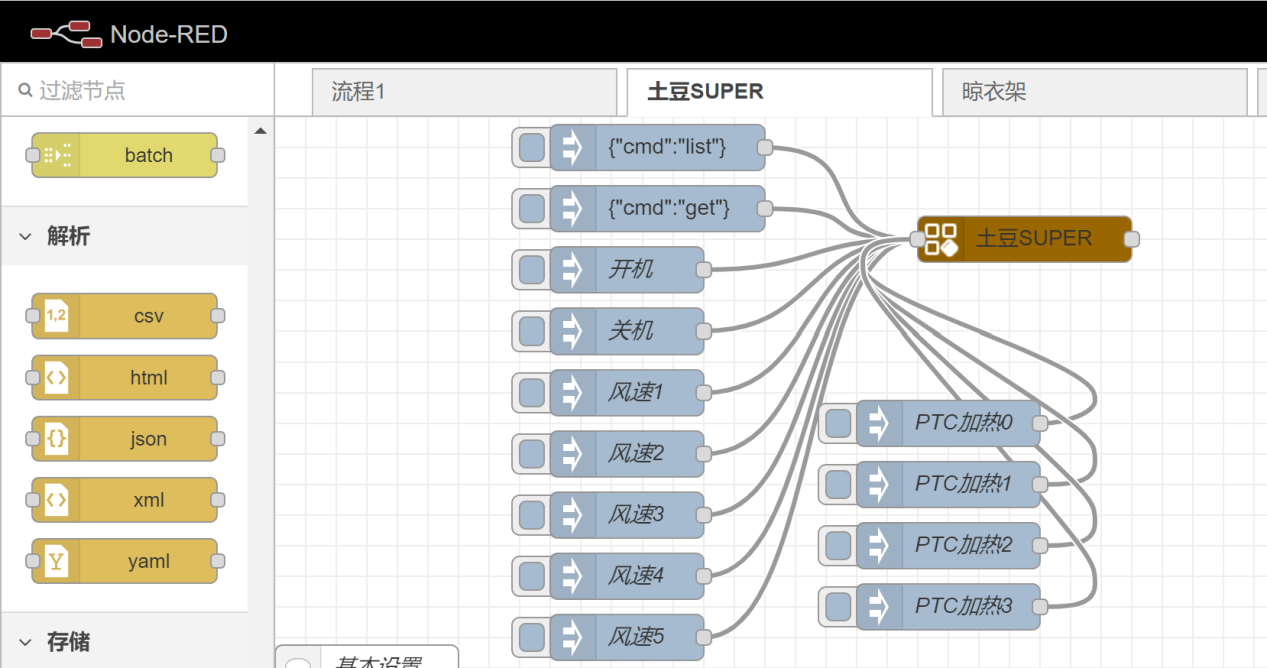Click the Node-RED logo in the header

point(64,31)
